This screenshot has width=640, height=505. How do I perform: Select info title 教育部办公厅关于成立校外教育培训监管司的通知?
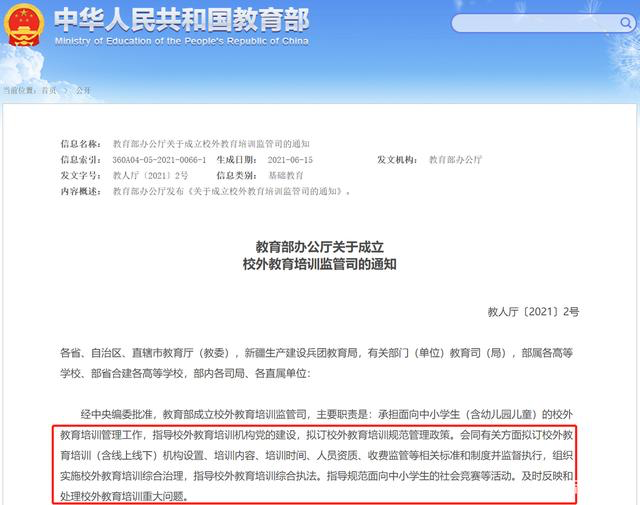coord(211,144)
